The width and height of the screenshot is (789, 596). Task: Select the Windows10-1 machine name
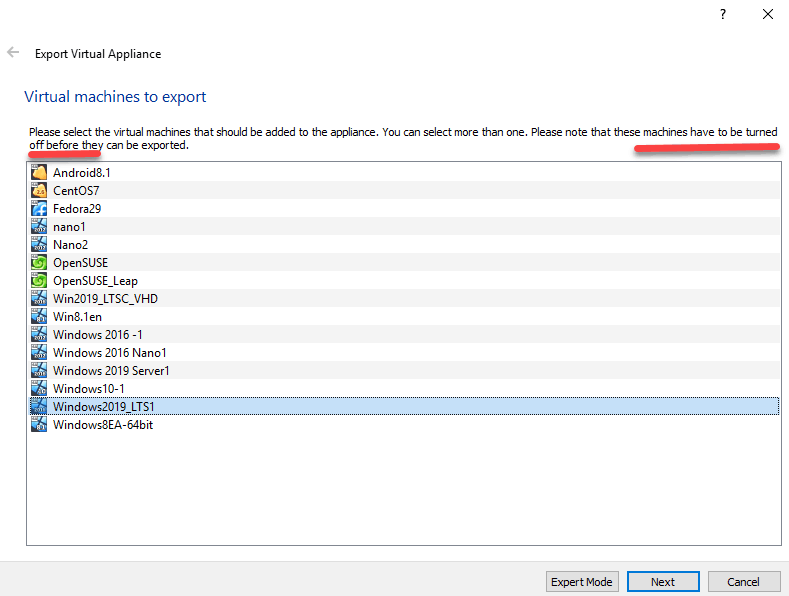(89, 389)
